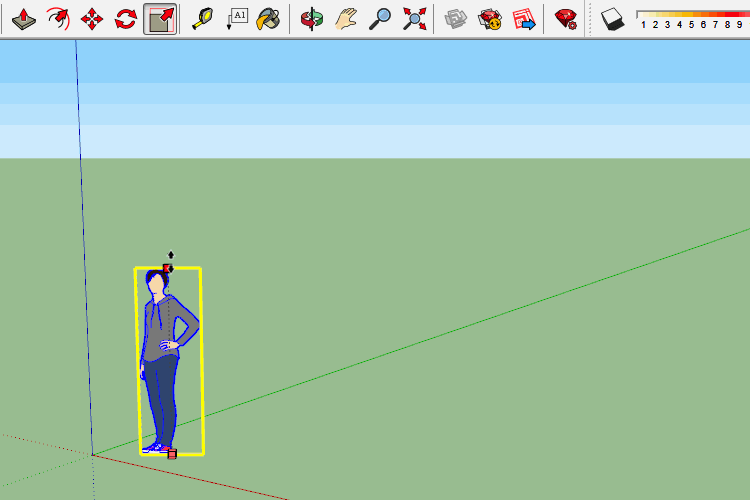The width and height of the screenshot is (750, 500).
Task: Activate the Pan hand tool
Action: (346, 18)
